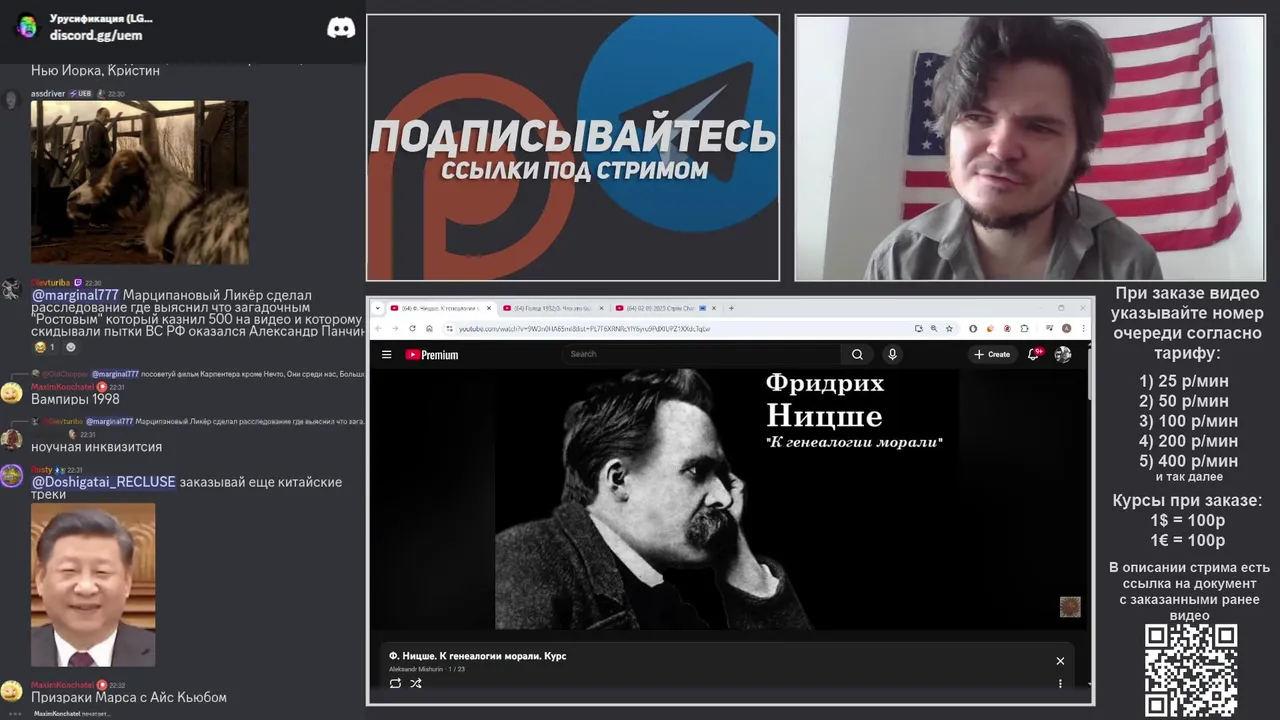Switch to the third browser tab '02.09.2025'

point(659,308)
